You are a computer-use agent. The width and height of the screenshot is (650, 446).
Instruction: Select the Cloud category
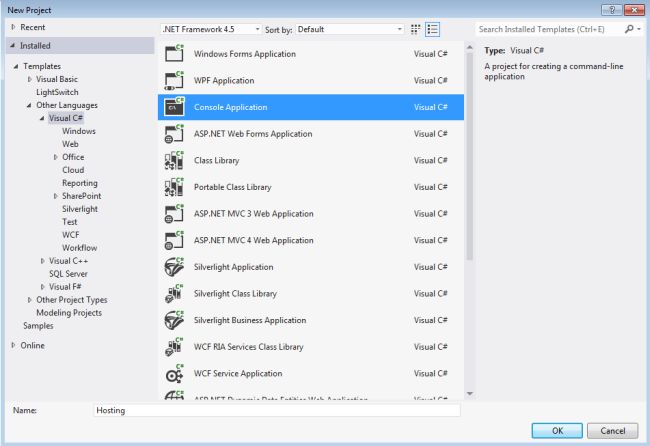pos(73,170)
